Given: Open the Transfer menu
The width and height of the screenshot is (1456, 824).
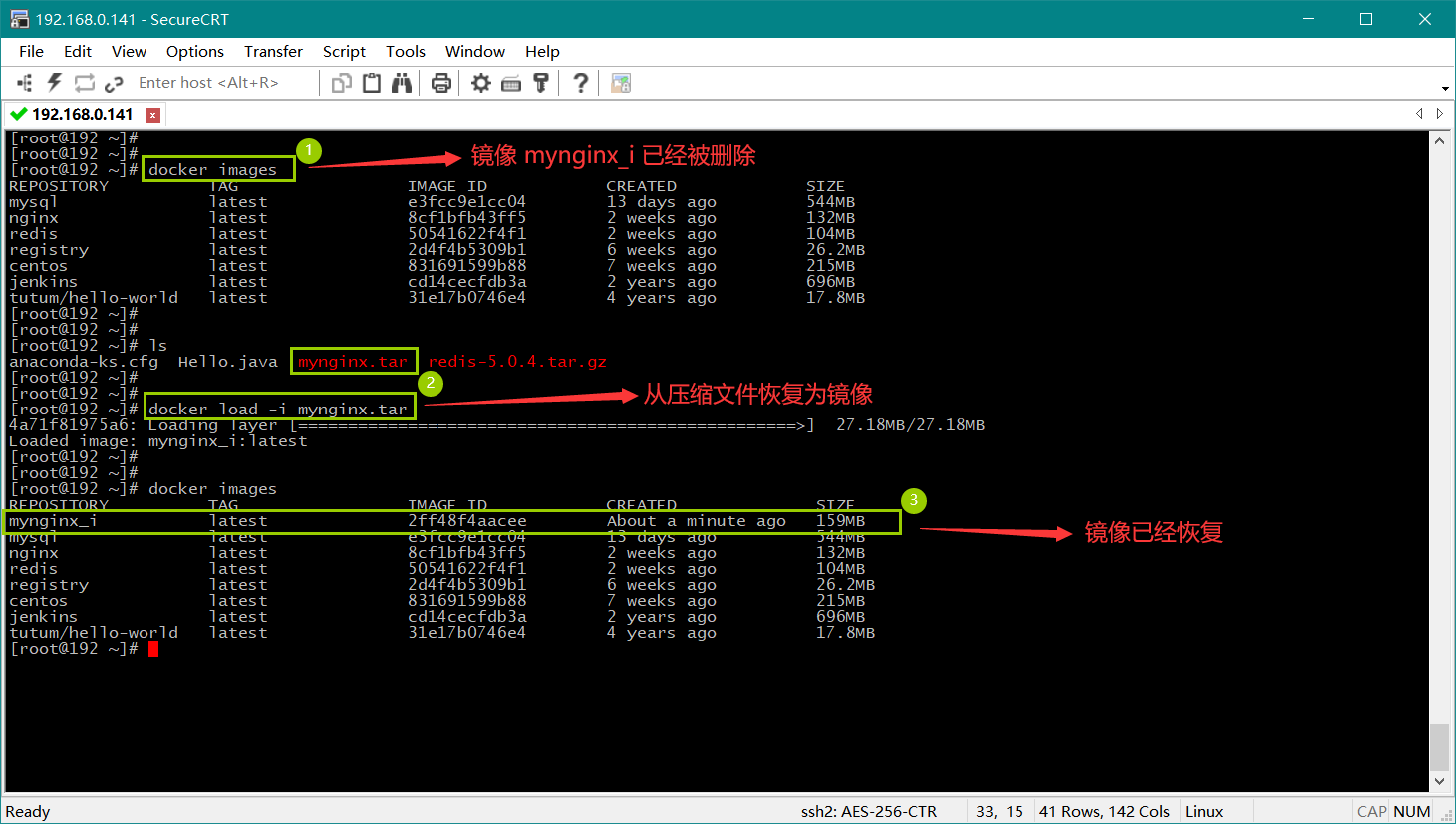Looking at the screenshot, I should click(x=273, y=52).
